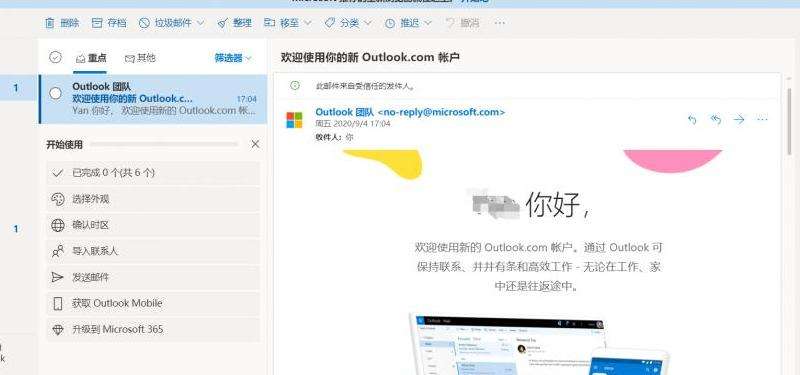Image resolution: width=800 pixels, height=375 pixels.
Task: Click the paper-plane icon beside 发送邮件
Action: [x=58, y=278]
